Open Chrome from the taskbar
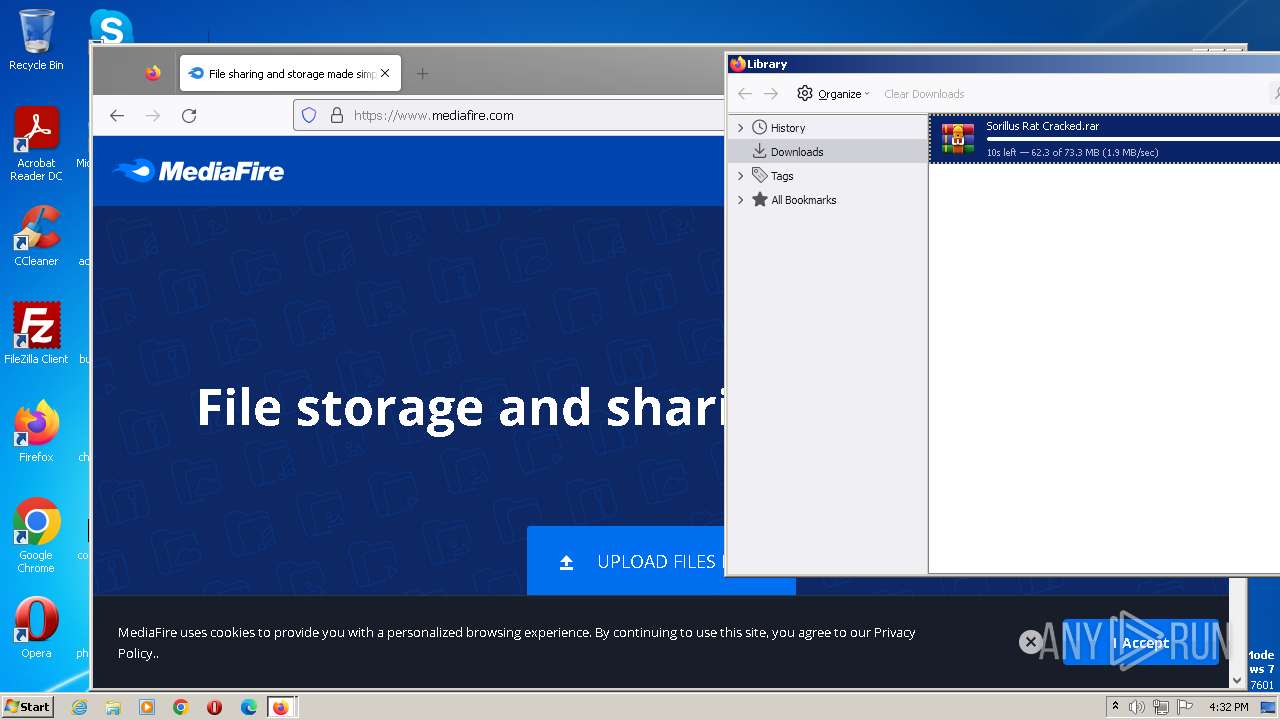Screen dimensions: 1280x720 tap(181, 707)
